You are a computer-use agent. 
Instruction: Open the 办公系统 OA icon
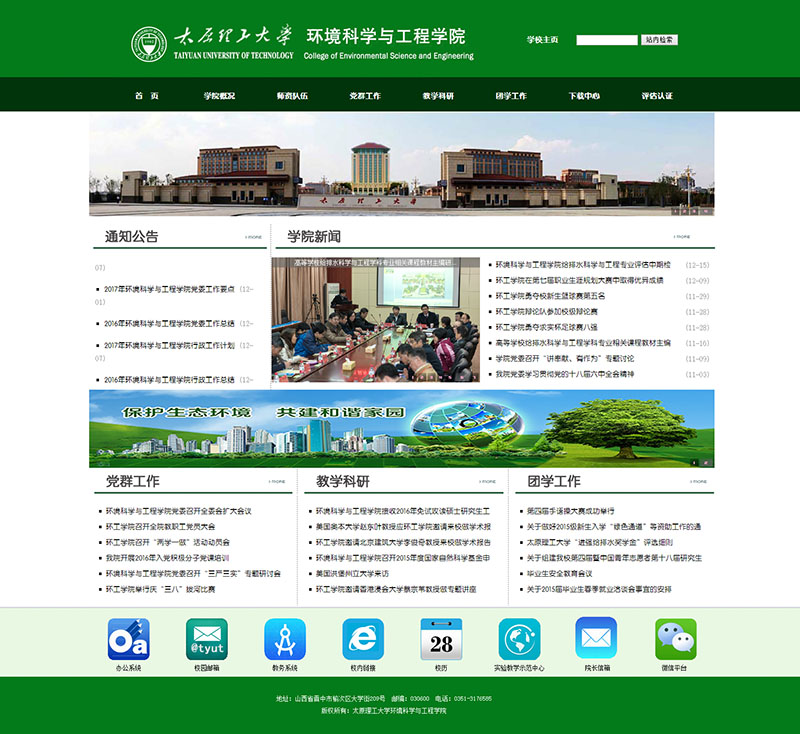(129, 639)
